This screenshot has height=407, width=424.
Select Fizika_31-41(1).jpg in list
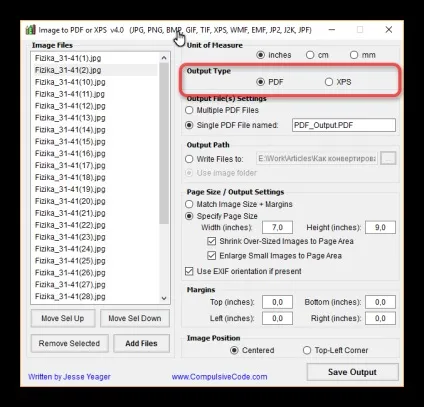pyautogui.click(x=95, y=58)
